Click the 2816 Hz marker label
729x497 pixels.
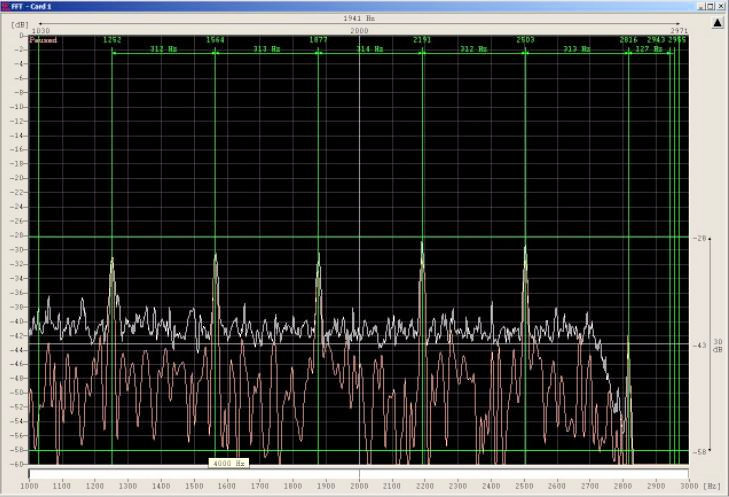click(x=628, y=40)
